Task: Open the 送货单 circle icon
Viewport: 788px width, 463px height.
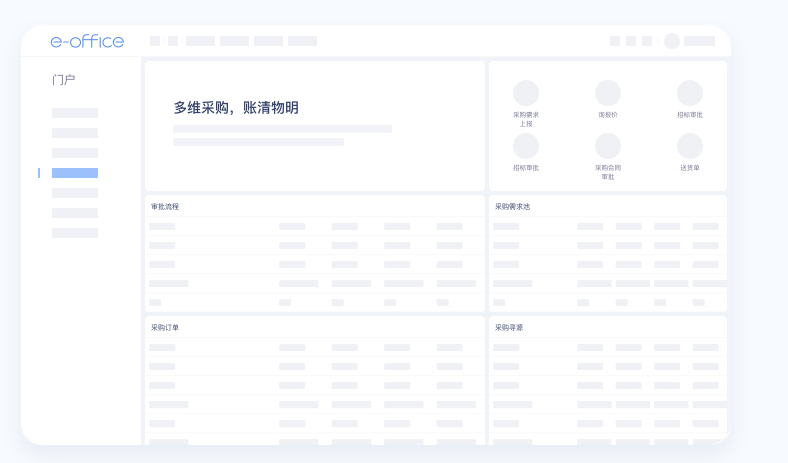Action: click(x=690, y=146)
